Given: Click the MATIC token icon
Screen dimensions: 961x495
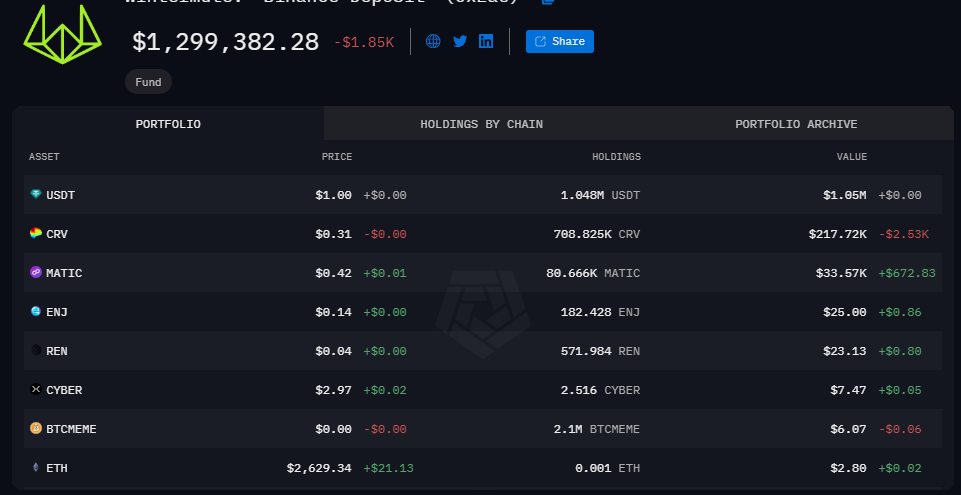Looking at the screenshot, I should [x=36, y=272].
